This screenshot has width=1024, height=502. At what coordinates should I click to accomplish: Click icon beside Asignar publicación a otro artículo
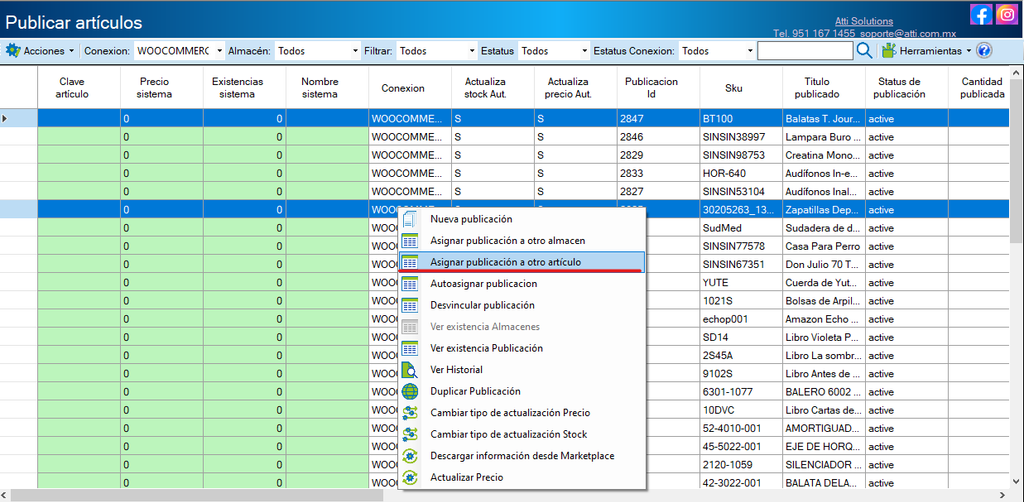(409, 262)
